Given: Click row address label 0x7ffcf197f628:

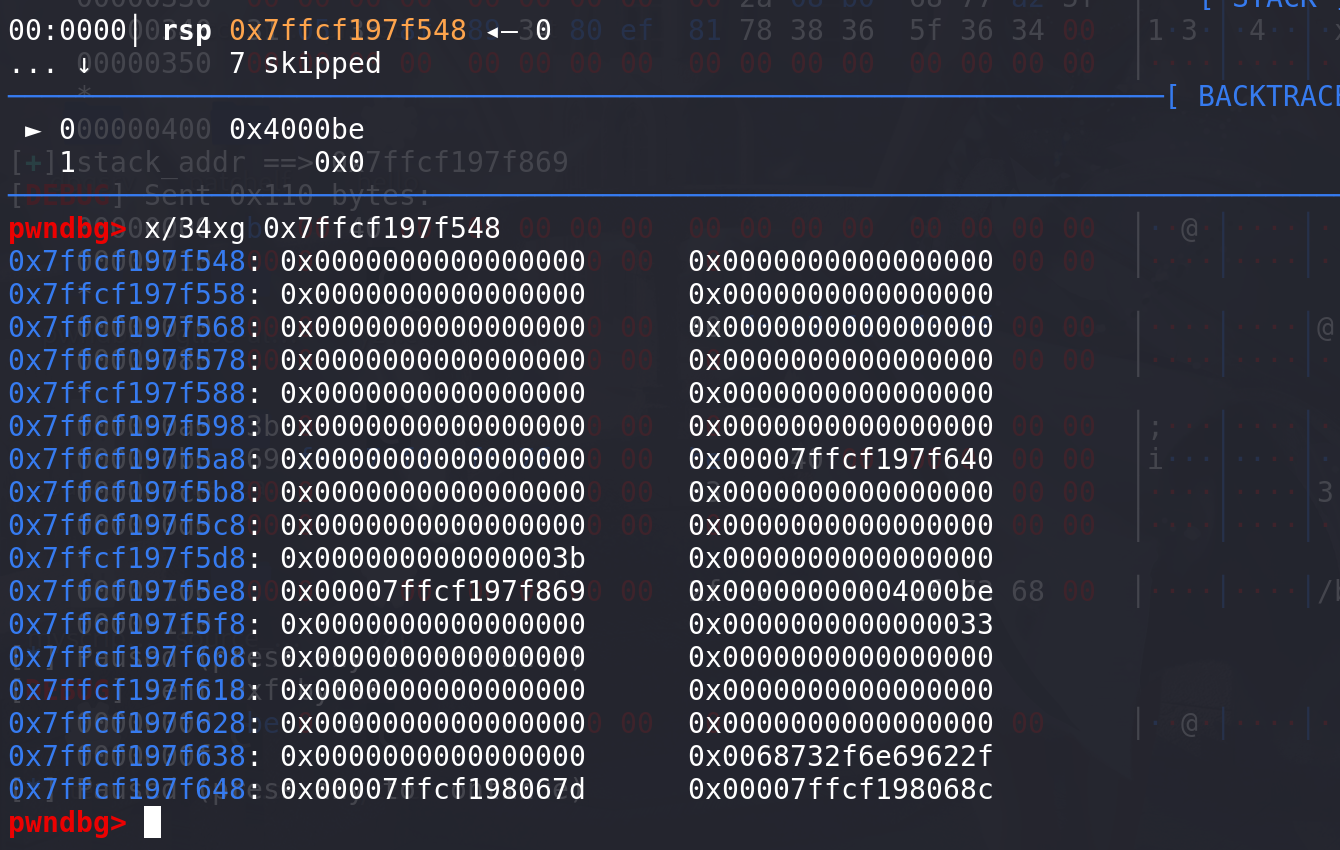Looking at the screenshot, I should point(135,724).
